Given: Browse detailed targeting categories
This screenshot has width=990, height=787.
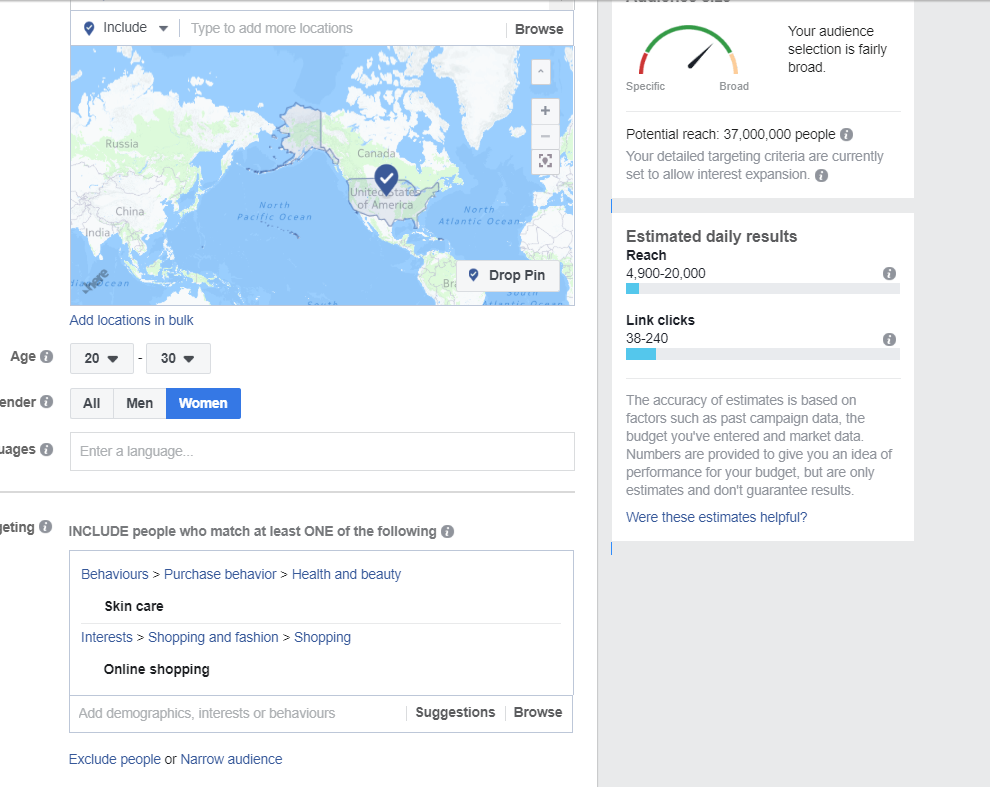Looking at the screenshot, I should [x=538, y=713].
